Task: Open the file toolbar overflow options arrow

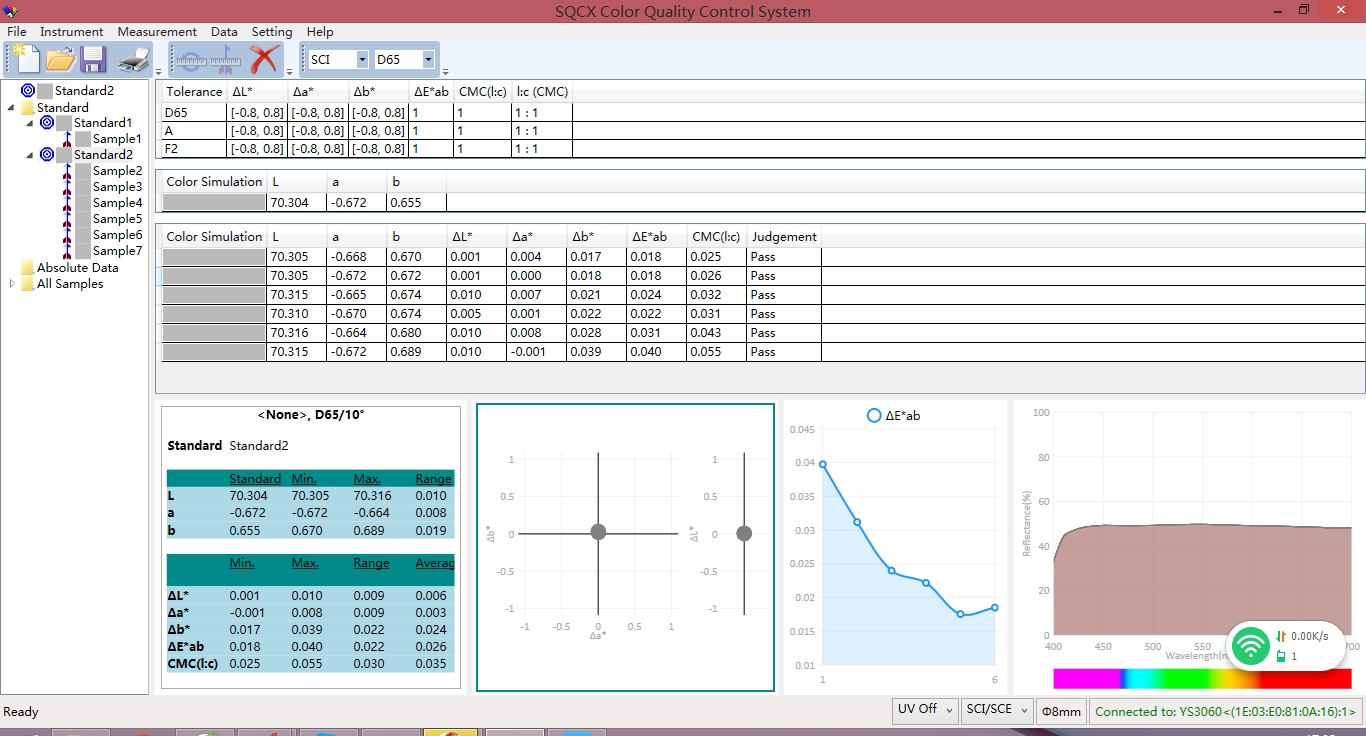Action: [159, 72]
